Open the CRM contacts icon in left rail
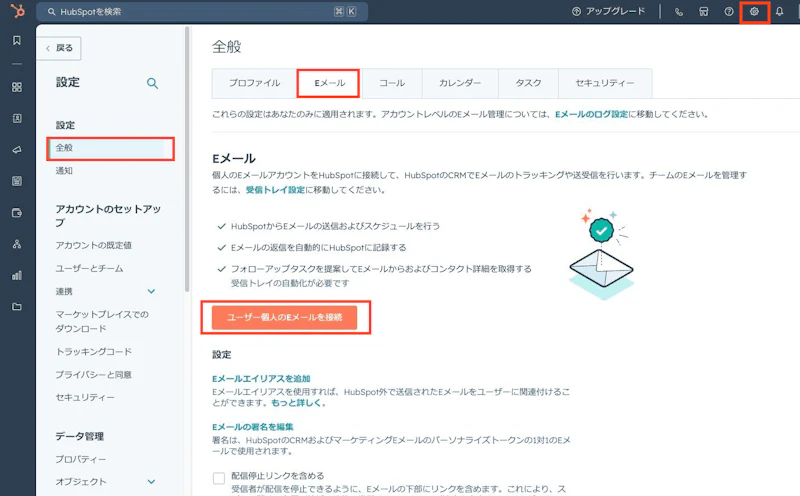 [17, 118]
